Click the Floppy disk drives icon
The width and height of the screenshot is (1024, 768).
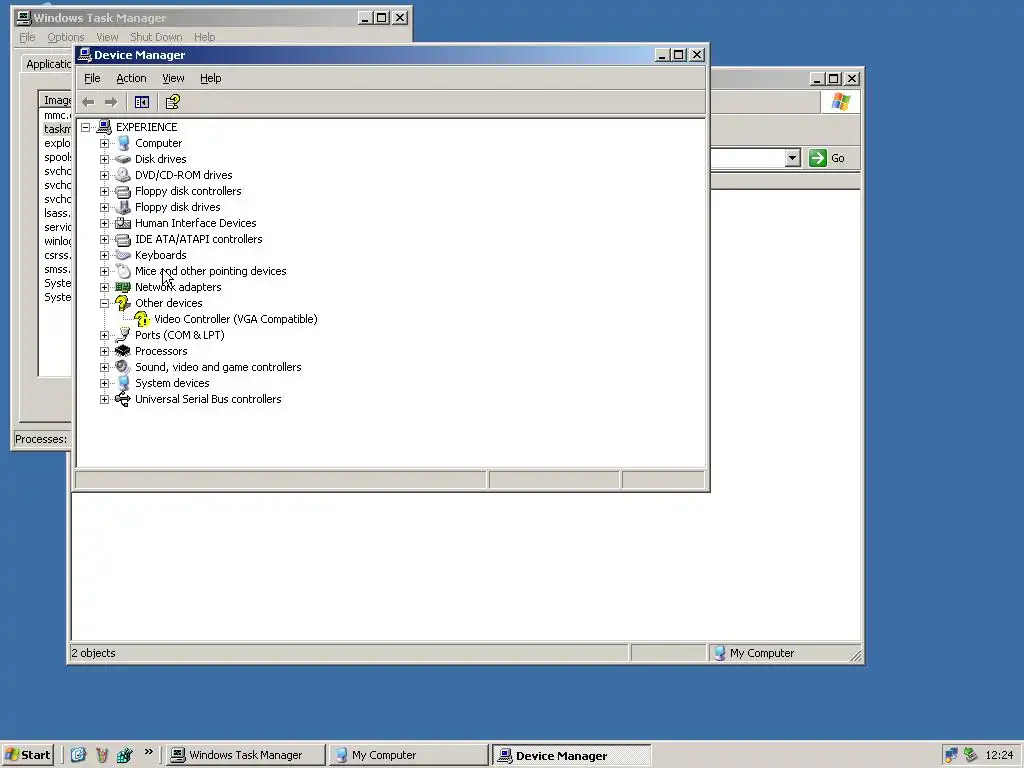(123, 207)
